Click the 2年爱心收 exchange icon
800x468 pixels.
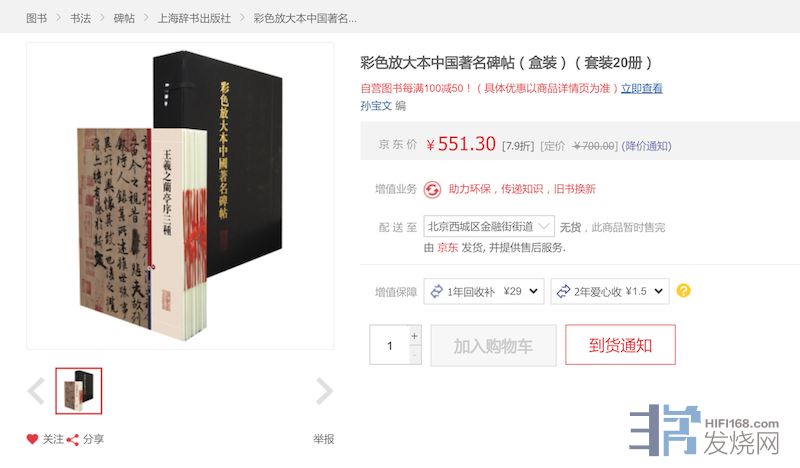tap(563, 291)
